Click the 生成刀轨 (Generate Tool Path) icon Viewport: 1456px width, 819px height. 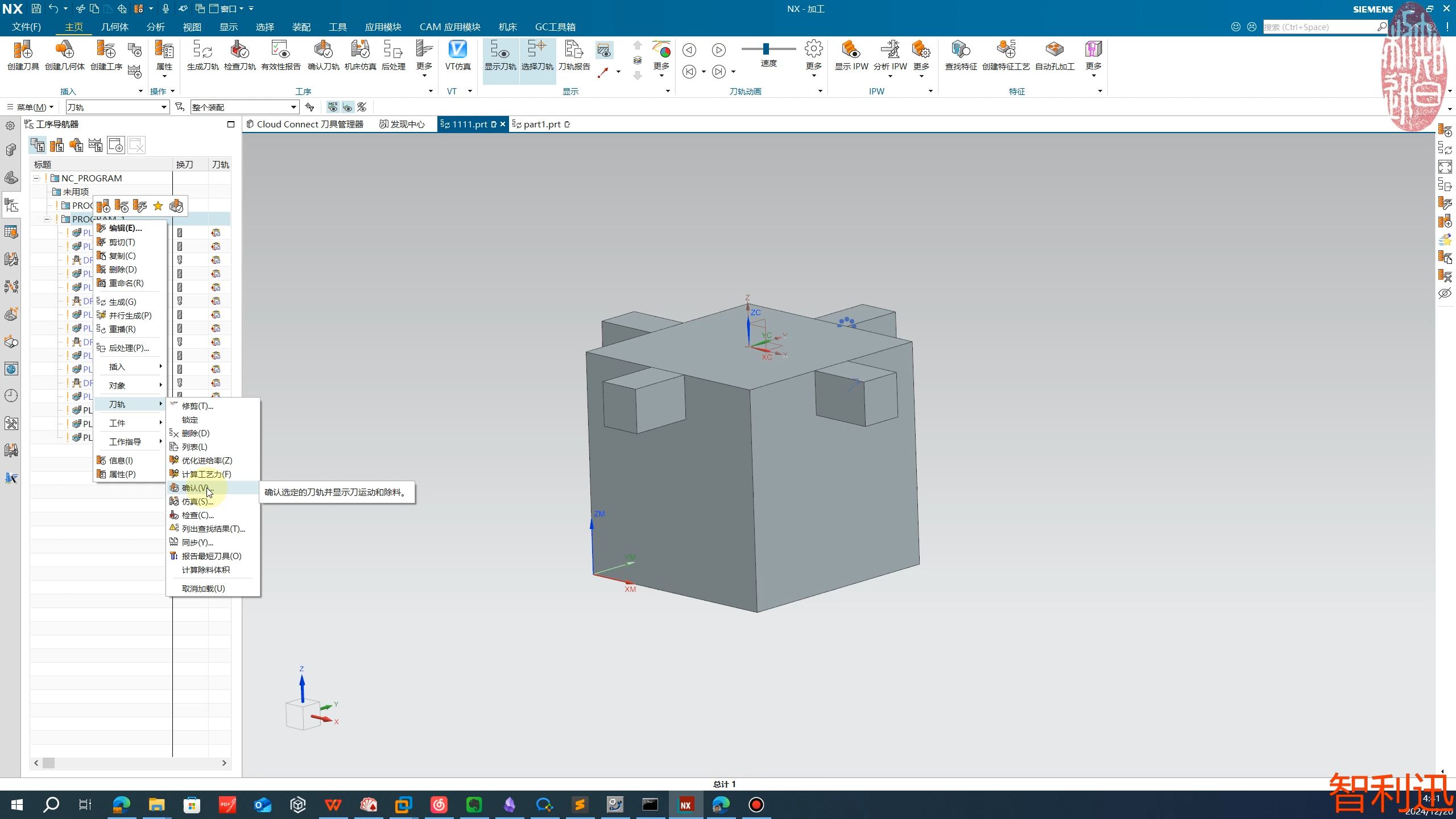point(202,51)
